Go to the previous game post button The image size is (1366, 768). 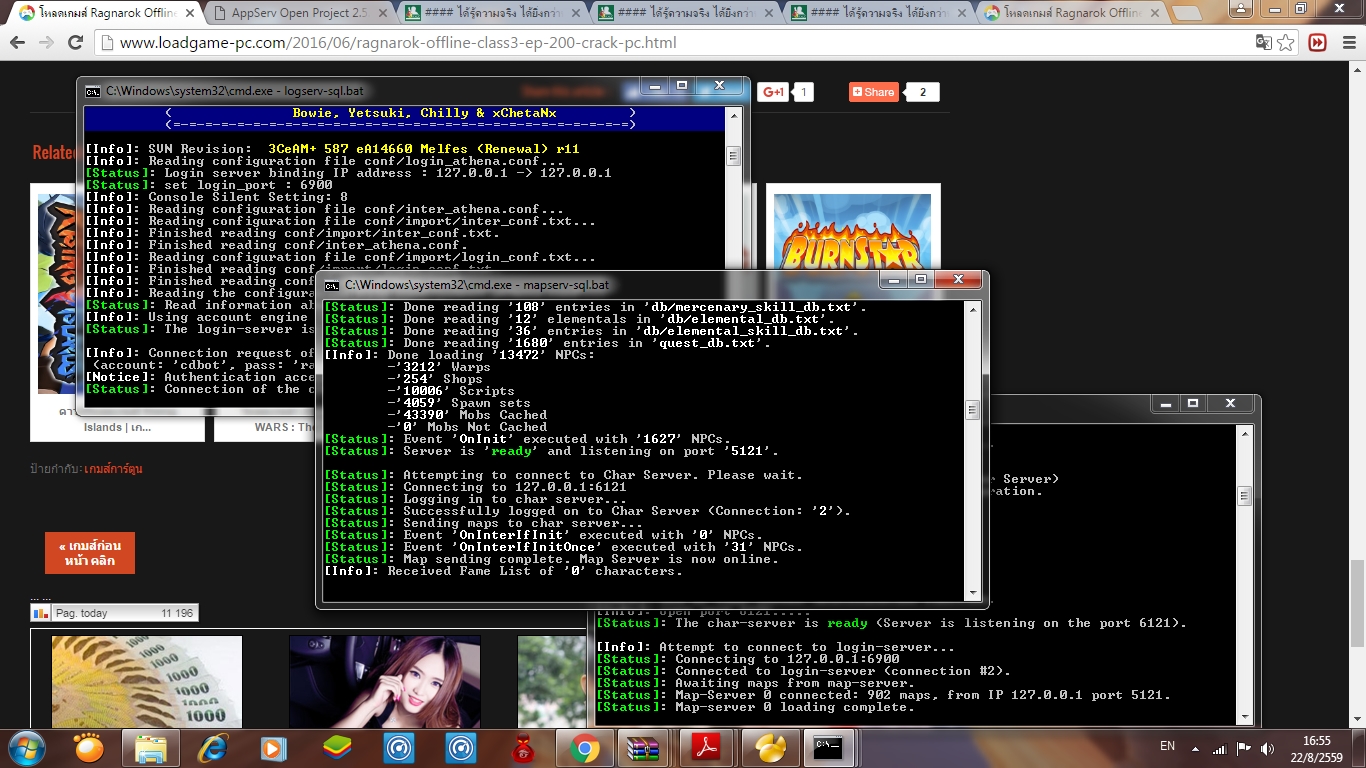pos(90,553)
